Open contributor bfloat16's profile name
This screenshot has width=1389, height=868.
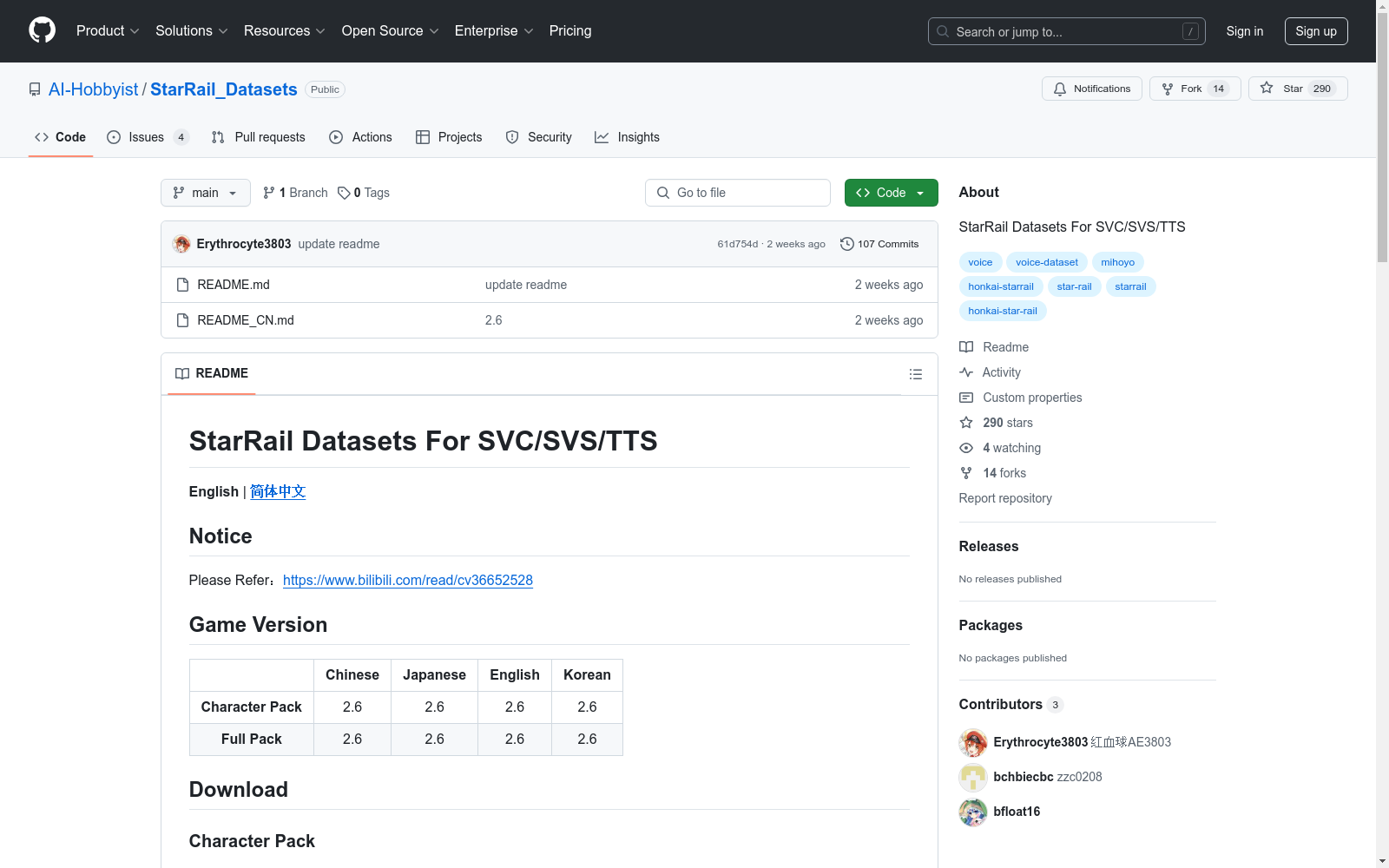tap(1017, 812)
